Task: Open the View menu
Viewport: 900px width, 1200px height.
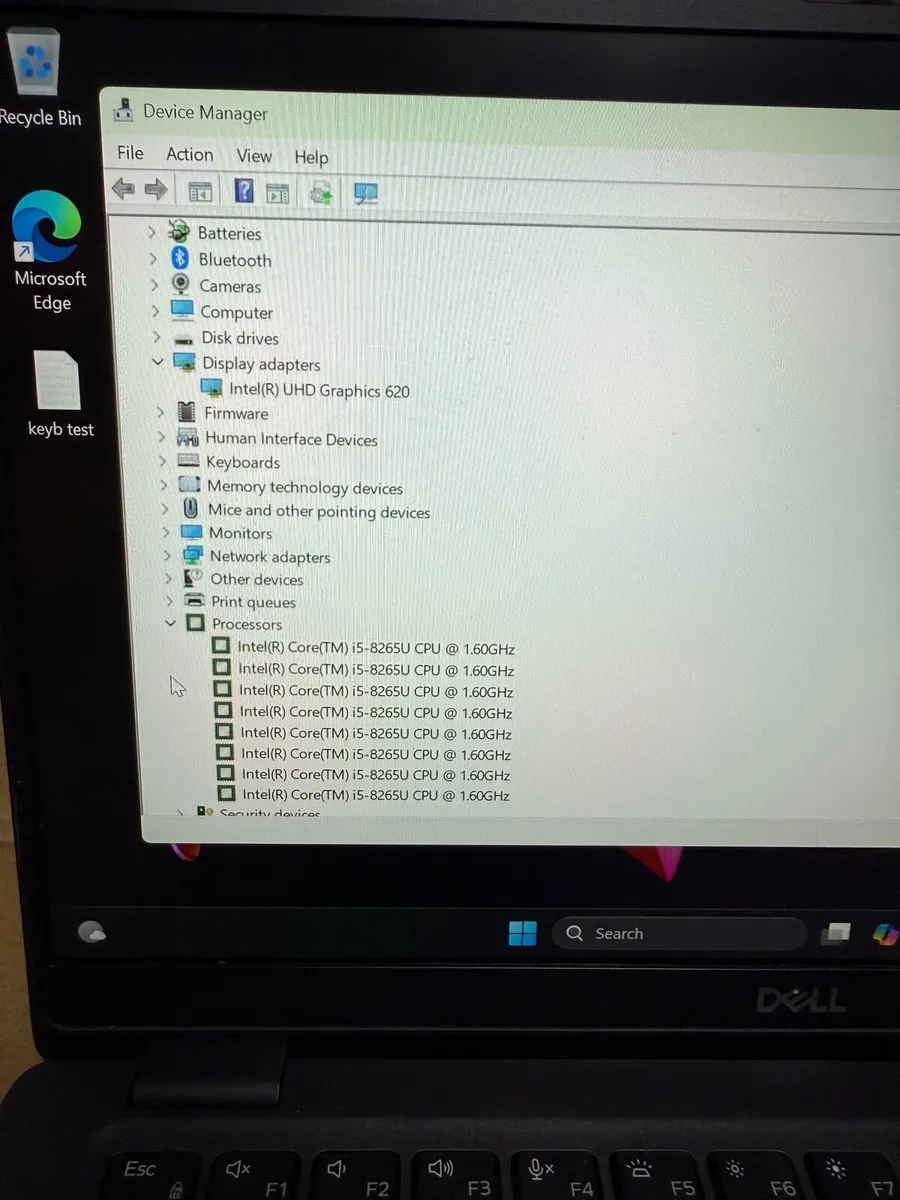Action: 254,156
